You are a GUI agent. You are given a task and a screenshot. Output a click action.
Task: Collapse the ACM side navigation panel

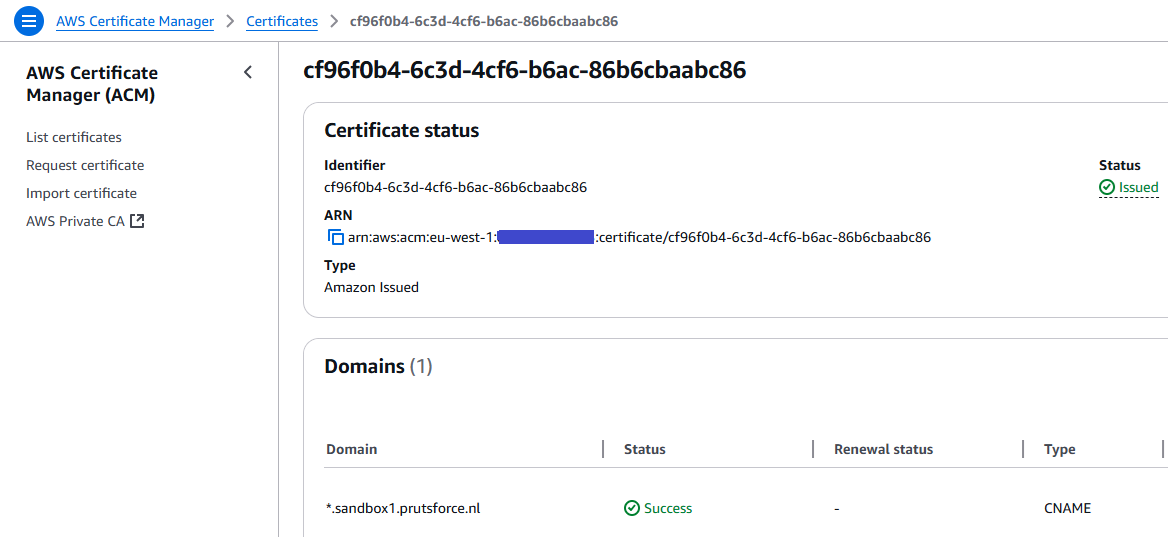248,72
